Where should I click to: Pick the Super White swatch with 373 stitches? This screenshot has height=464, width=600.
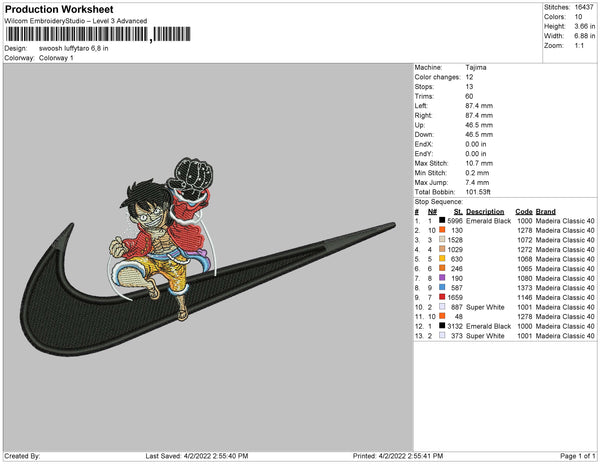(442, 335)
